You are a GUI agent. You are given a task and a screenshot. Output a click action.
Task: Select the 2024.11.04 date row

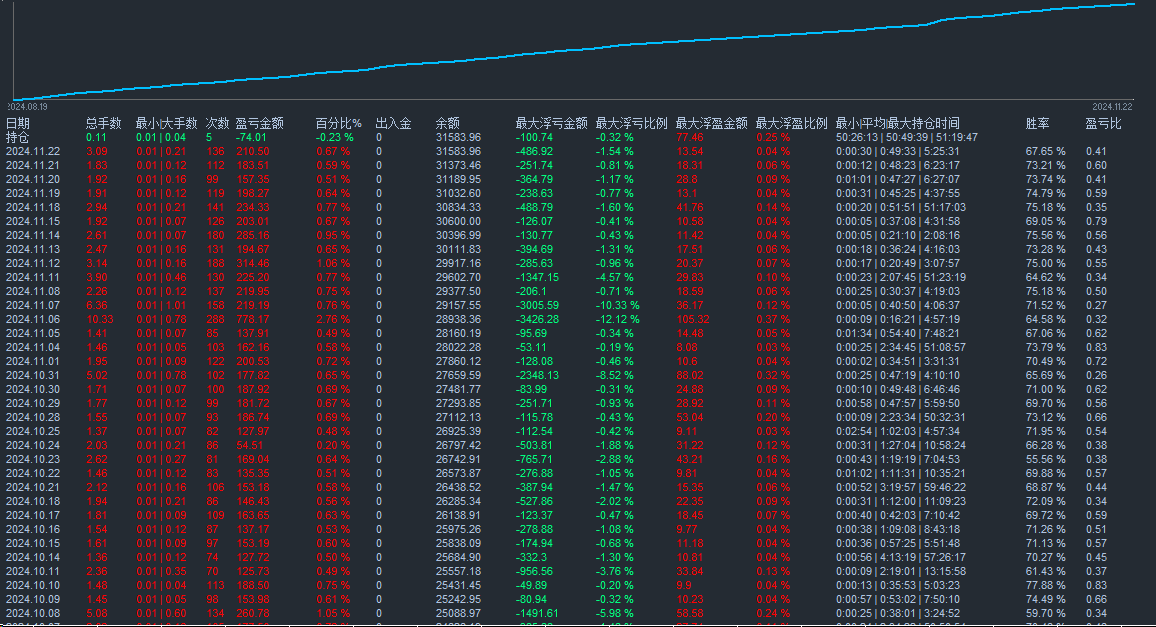coord(33,347)
